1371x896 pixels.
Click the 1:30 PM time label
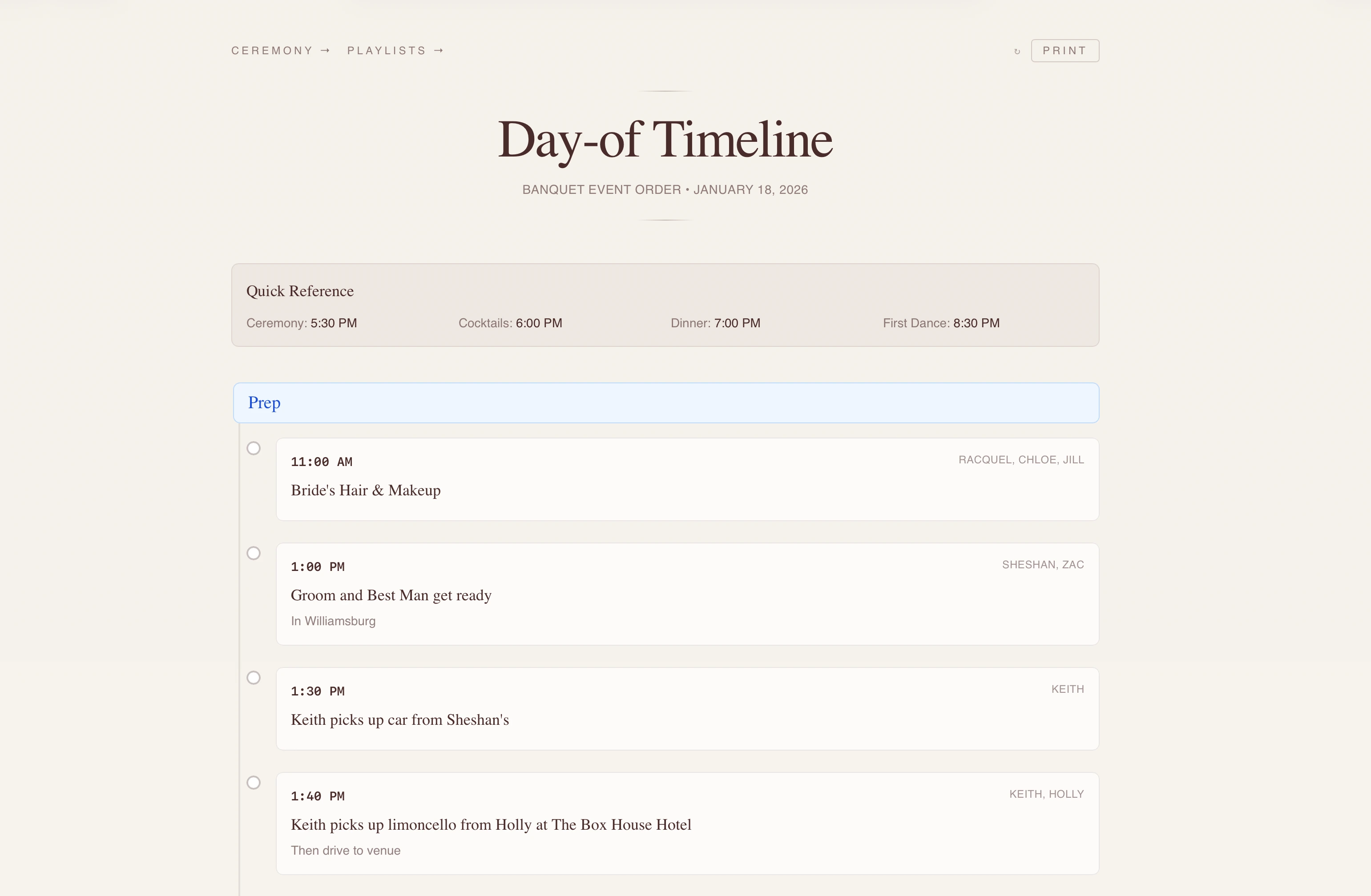click(318, 691)
